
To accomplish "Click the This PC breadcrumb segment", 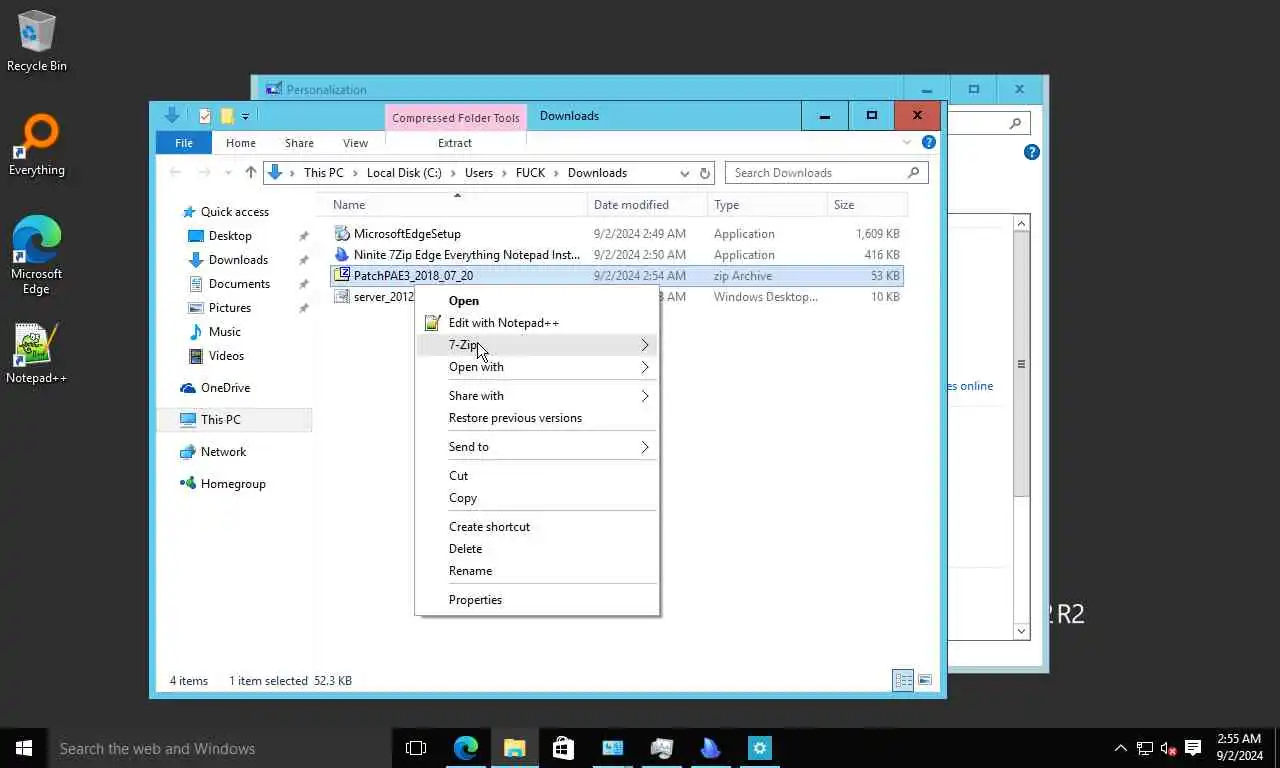I will coord(323,173).
